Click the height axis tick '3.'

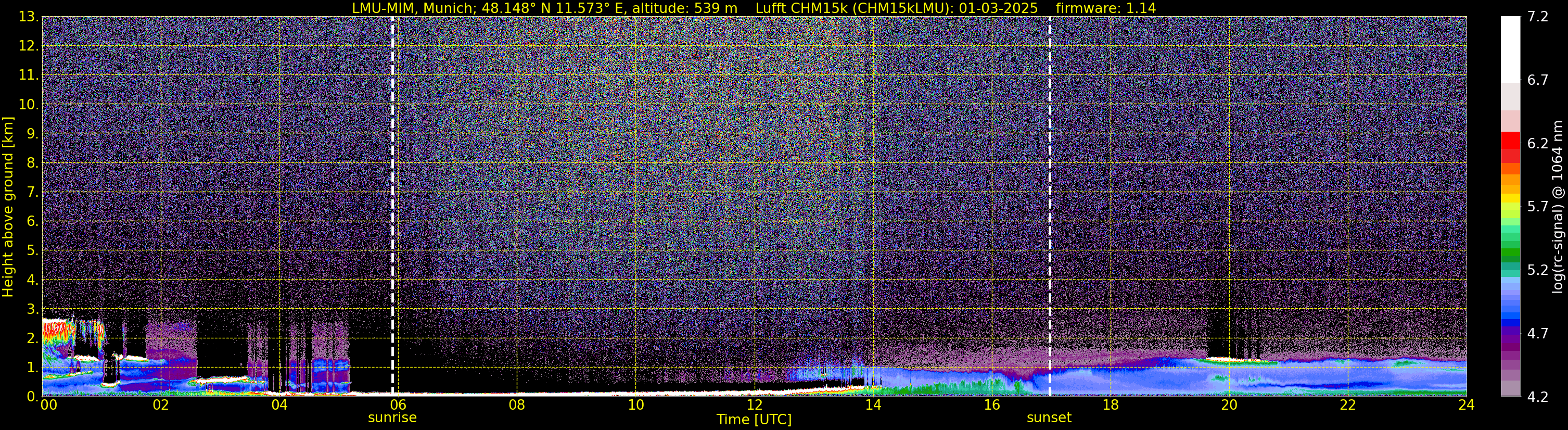(x=33, y=309)
